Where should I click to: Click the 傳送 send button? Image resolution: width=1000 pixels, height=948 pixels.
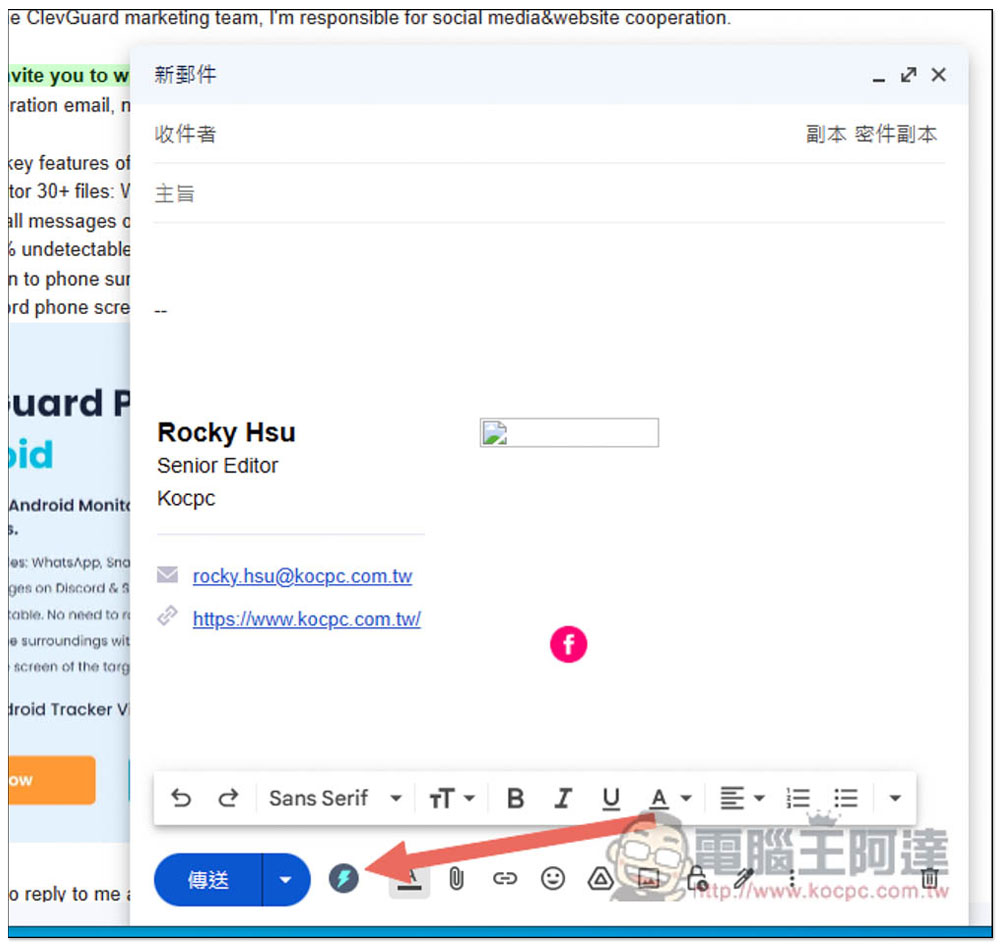[x=208, y=880]
